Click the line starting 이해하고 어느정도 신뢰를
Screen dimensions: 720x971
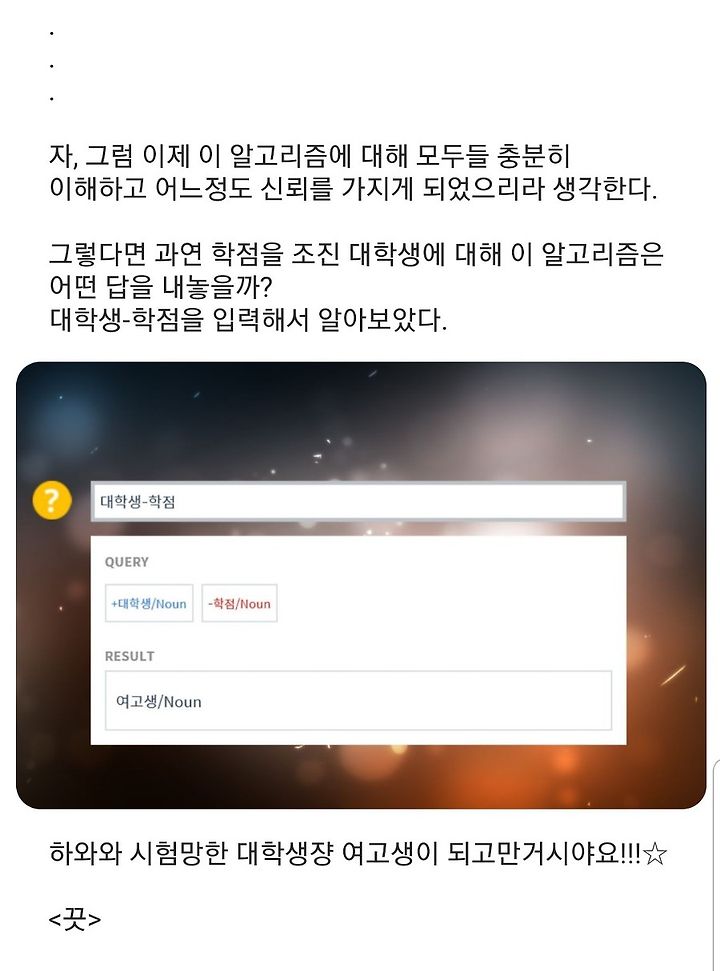(353, 188)
